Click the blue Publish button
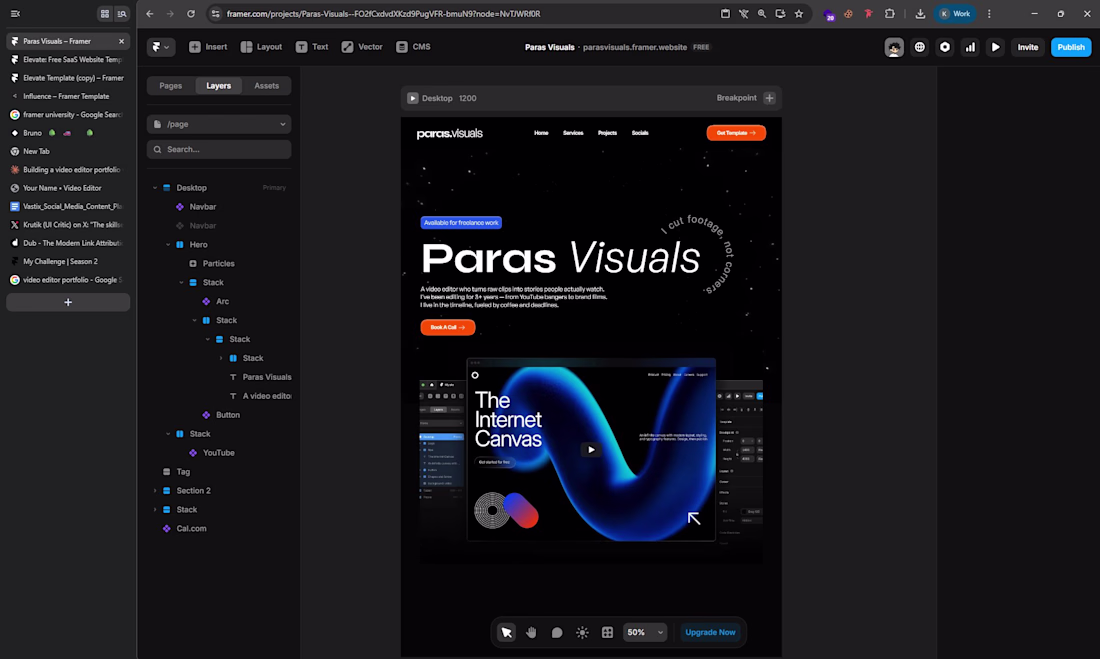The height and width of the screenshot is (659, 1100). [x=1071, y=47]
